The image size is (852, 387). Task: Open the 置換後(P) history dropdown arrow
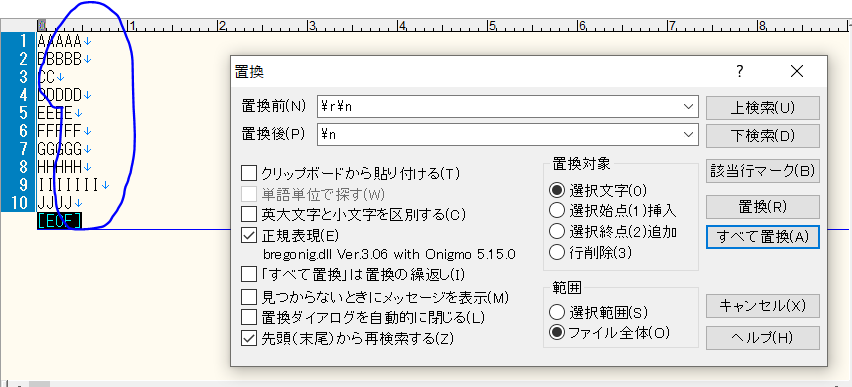pos(688,134)
